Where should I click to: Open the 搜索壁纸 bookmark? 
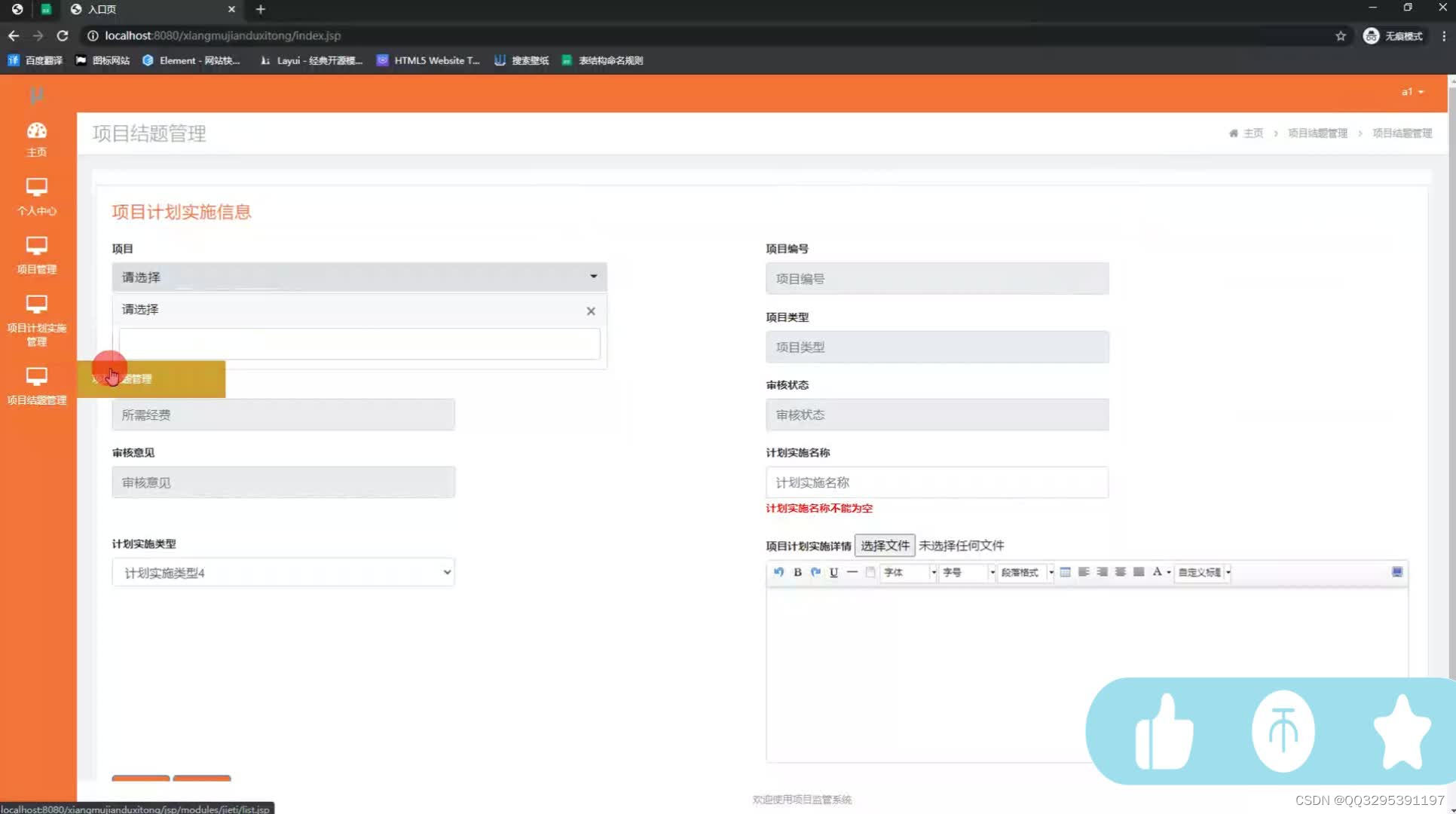coord(522,60)
